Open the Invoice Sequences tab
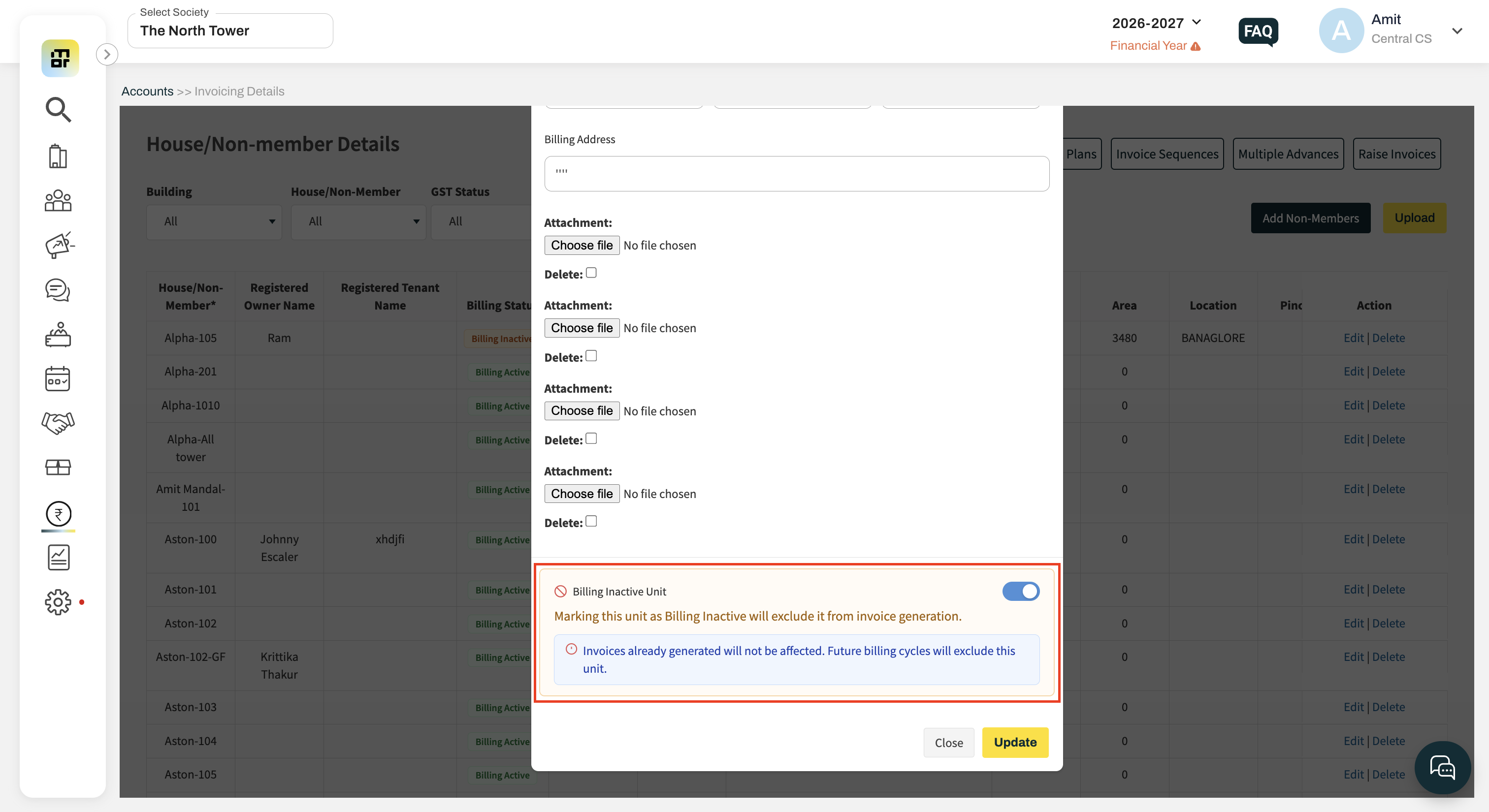 (x=1167, y=154)
